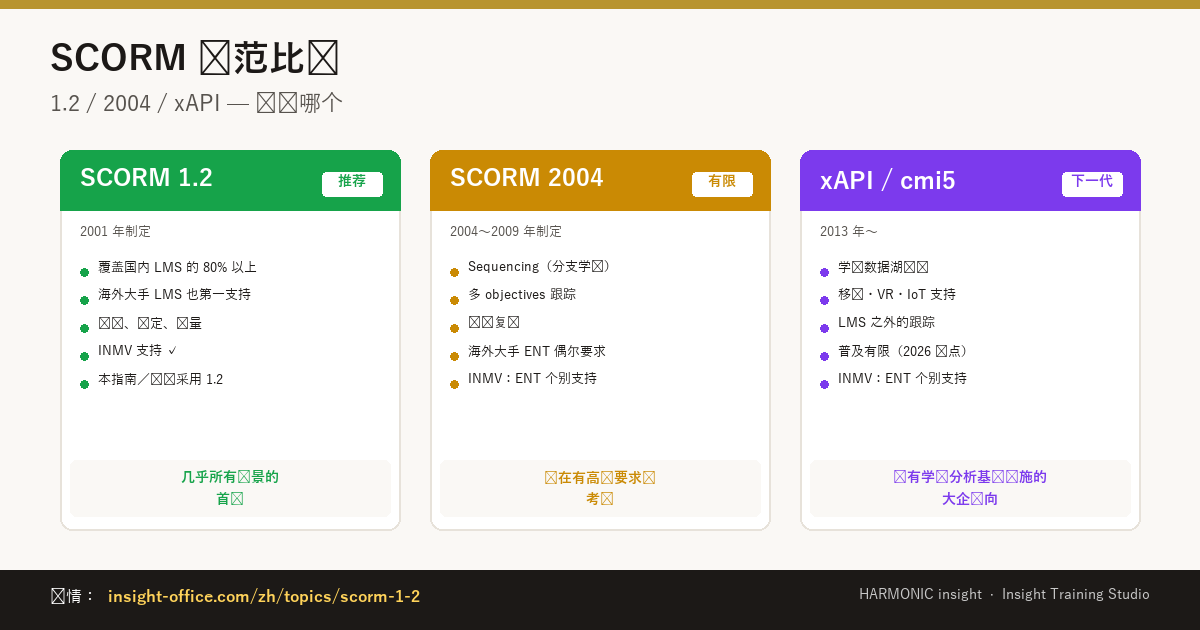Viewport: 1200px width, 630px height.
Task: Click 'HARMONIC insight · Insight Training Studio' footer text
Action: (x=1004, y=594)
